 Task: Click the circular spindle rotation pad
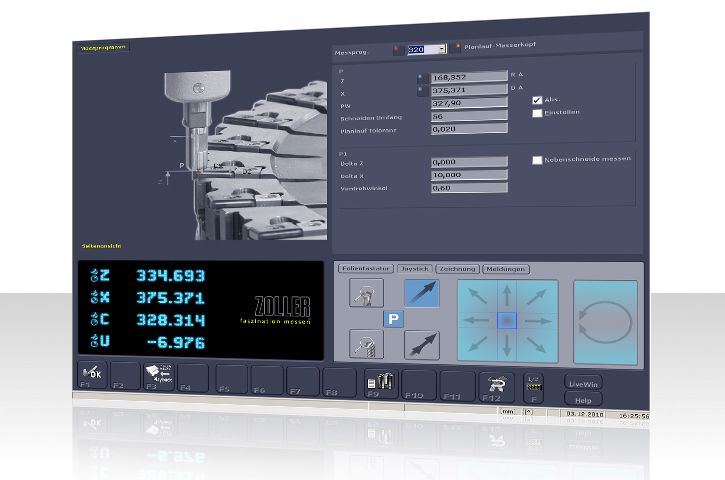pos(605,322)
